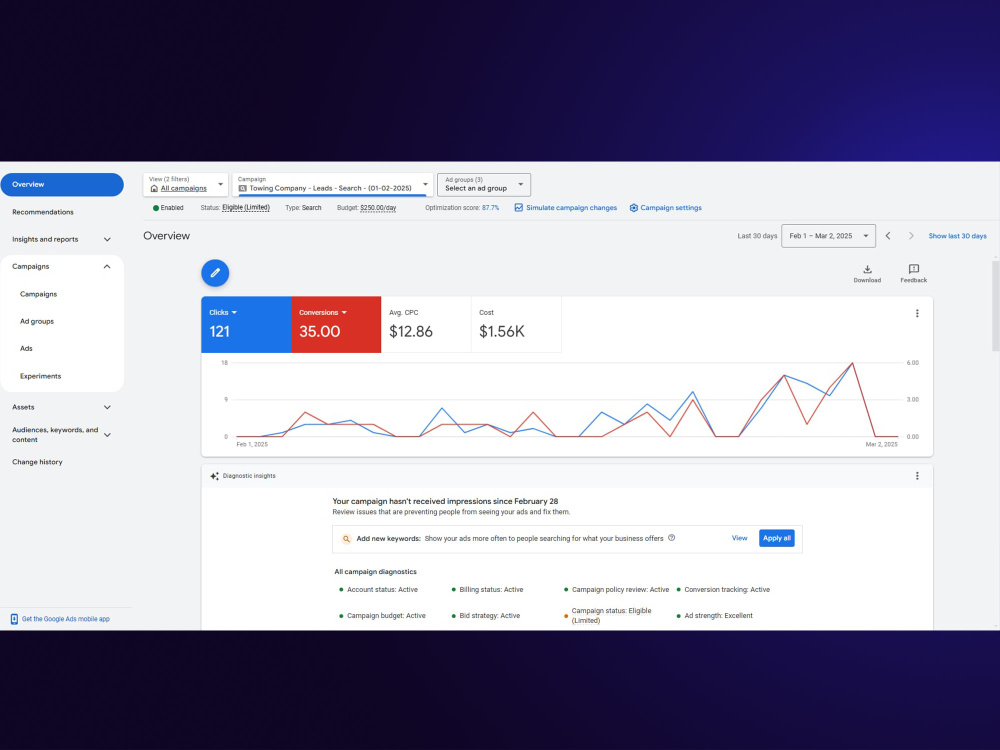Open the date range Feb 1 – Mar 2 dropdown
Screen dimensions: 1000x750
[828, 236]
